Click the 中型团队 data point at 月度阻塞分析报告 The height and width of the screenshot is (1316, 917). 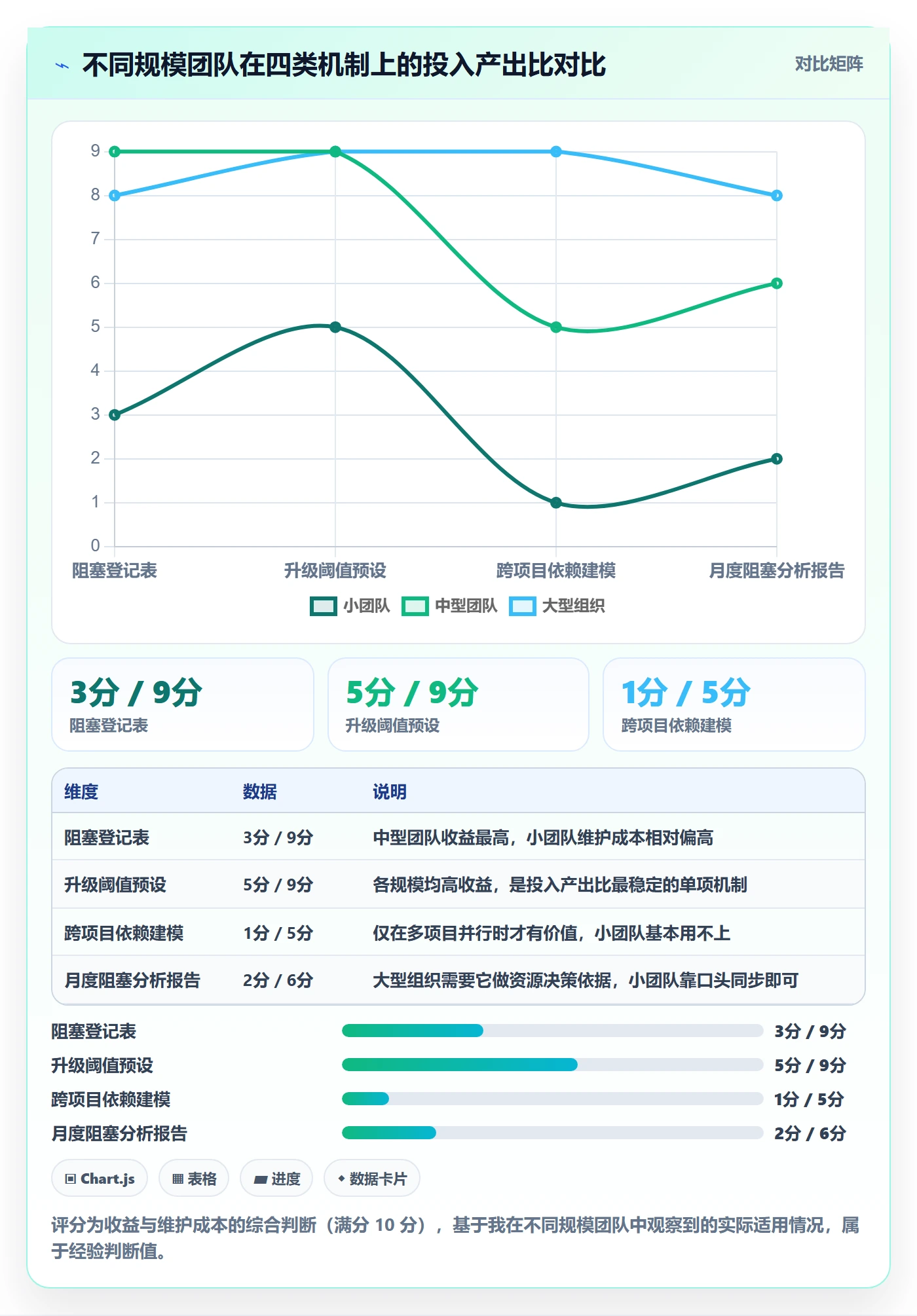(x=777, y=283)
